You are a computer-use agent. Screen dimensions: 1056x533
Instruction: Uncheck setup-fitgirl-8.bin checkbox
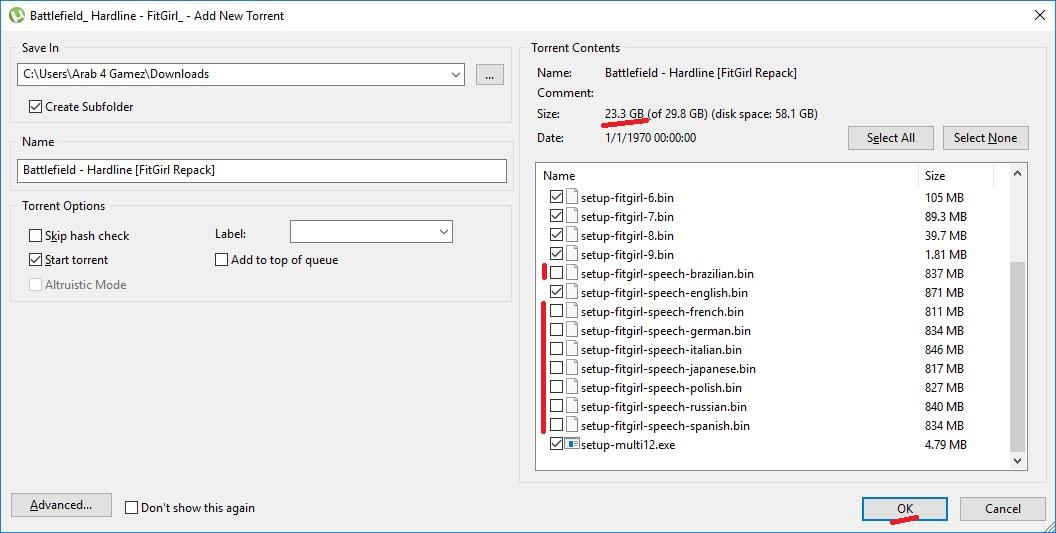pyautogui.click(x=556, y=234)
